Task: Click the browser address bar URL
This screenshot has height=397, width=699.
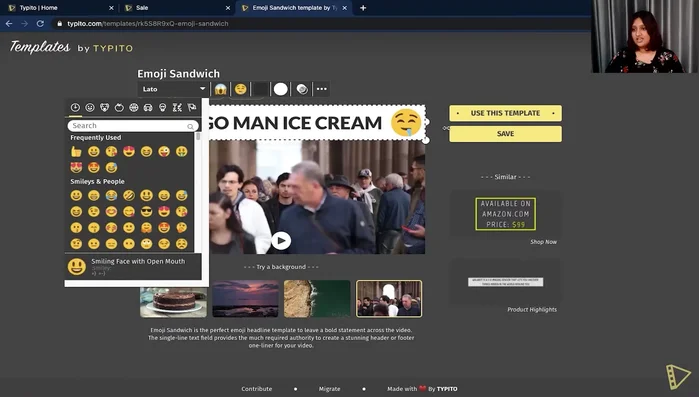Action: pyautogui.click(x=148, y=24)
